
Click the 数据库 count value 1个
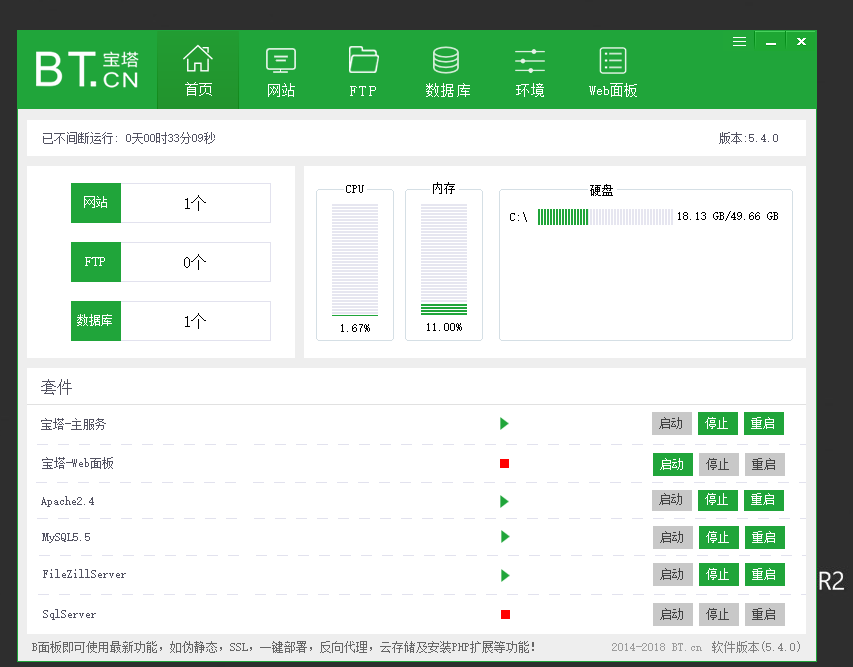pyautogui.click(x=195, y=320)
